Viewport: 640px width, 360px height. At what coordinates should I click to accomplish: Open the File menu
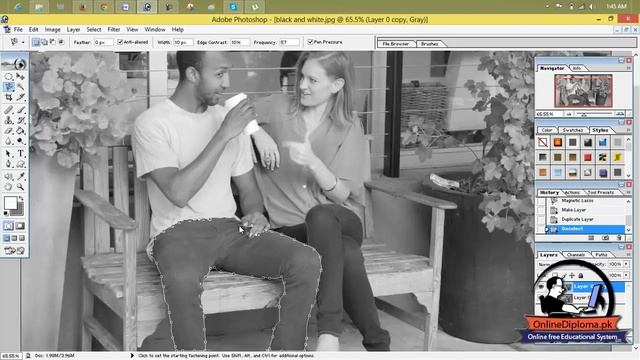pyautogui.click(x=18, y=29)
